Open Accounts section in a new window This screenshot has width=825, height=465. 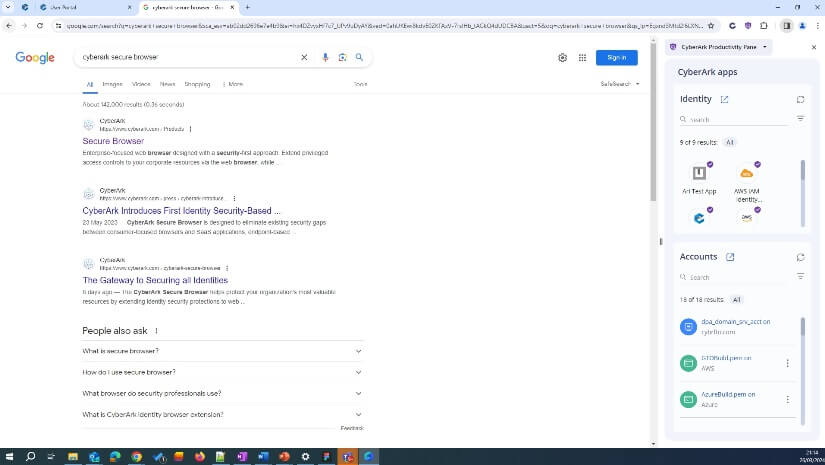pyautogui.click(x=730, y=257)
